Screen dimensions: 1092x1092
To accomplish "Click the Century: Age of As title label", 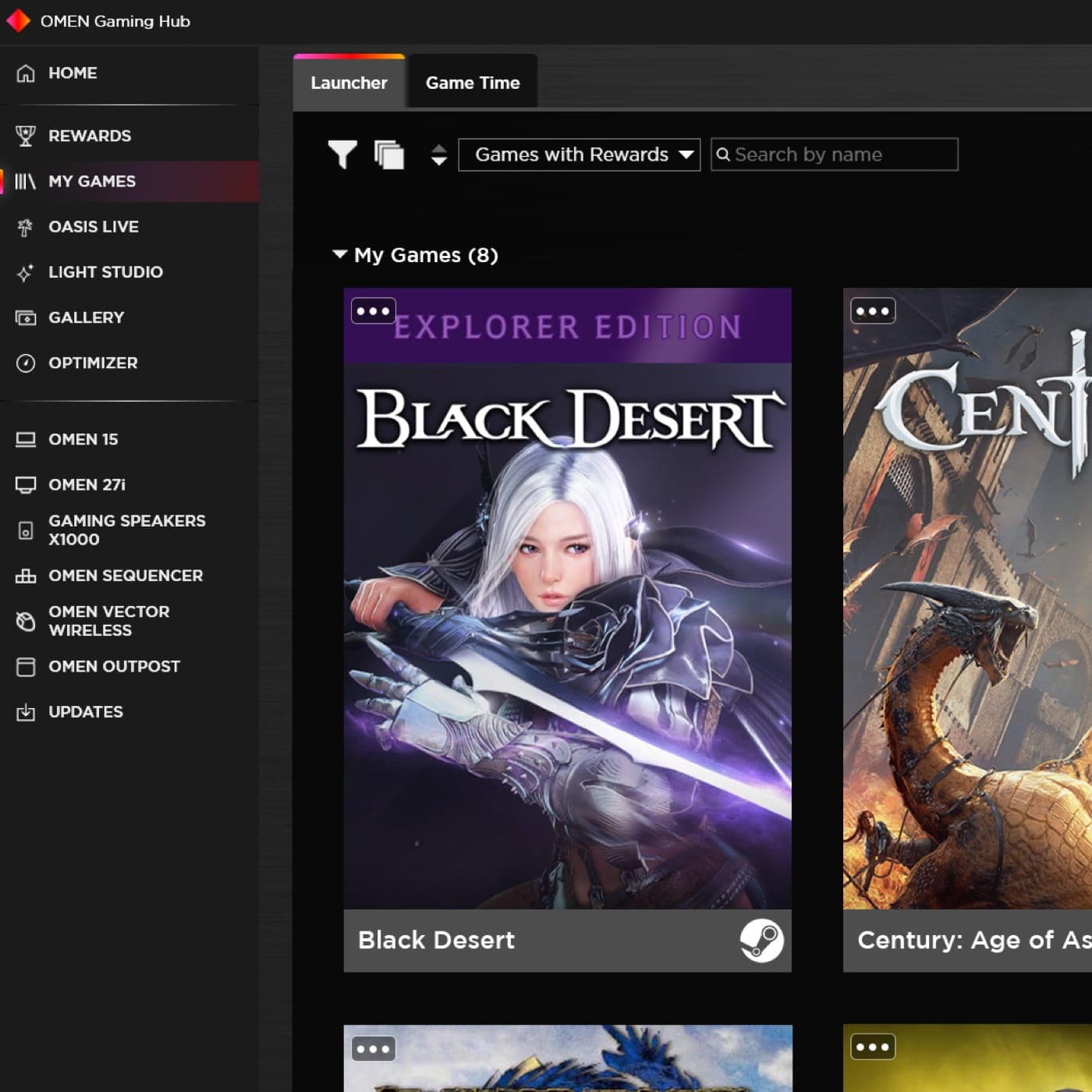I will [974, 940].
